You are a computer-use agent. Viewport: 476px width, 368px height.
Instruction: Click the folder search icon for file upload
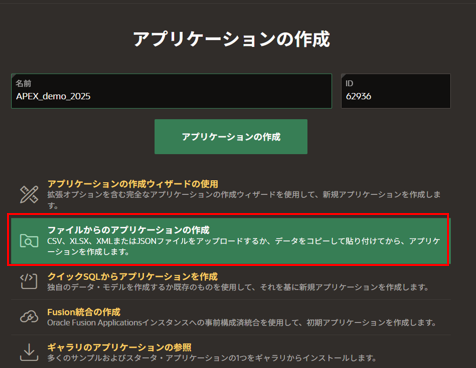click(x=29, y=240)
